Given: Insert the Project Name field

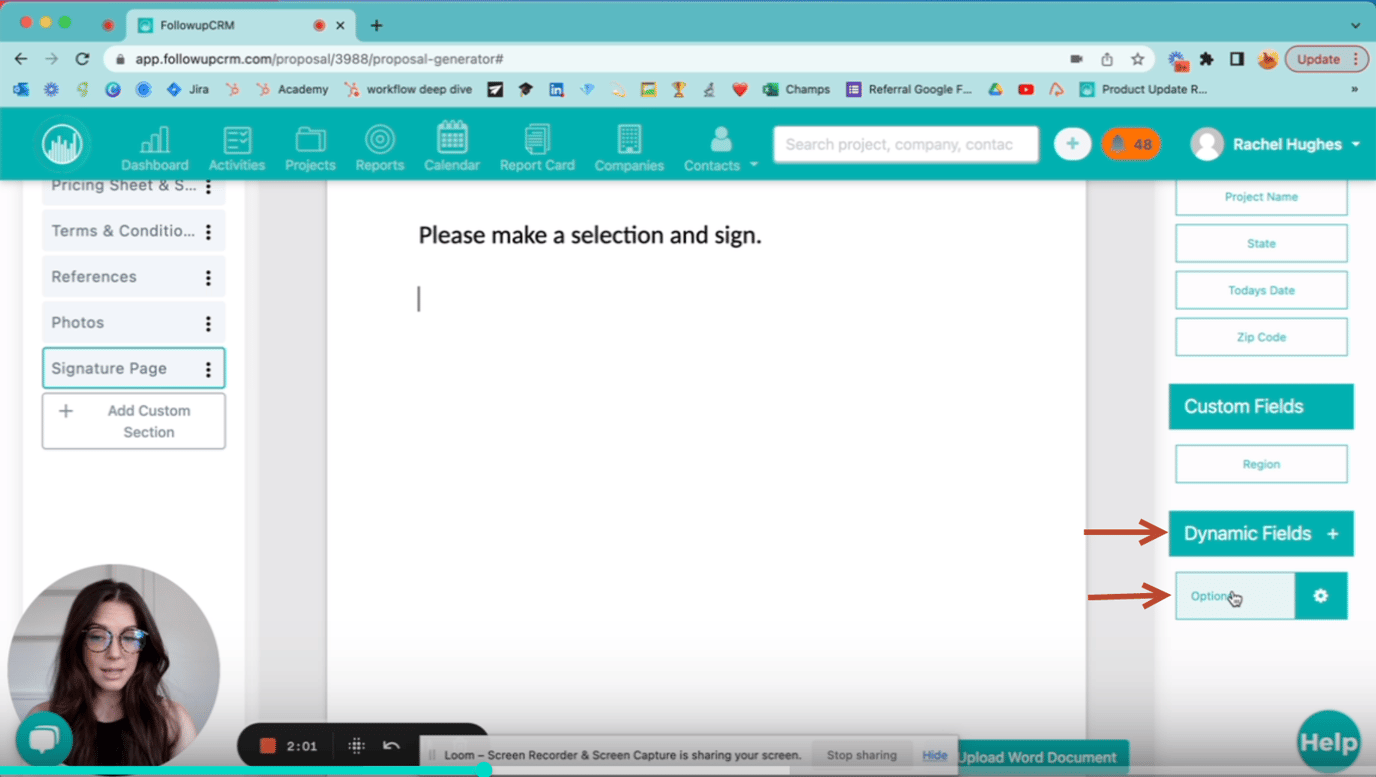Looking at the screenshot, I should click(1261, 197).
